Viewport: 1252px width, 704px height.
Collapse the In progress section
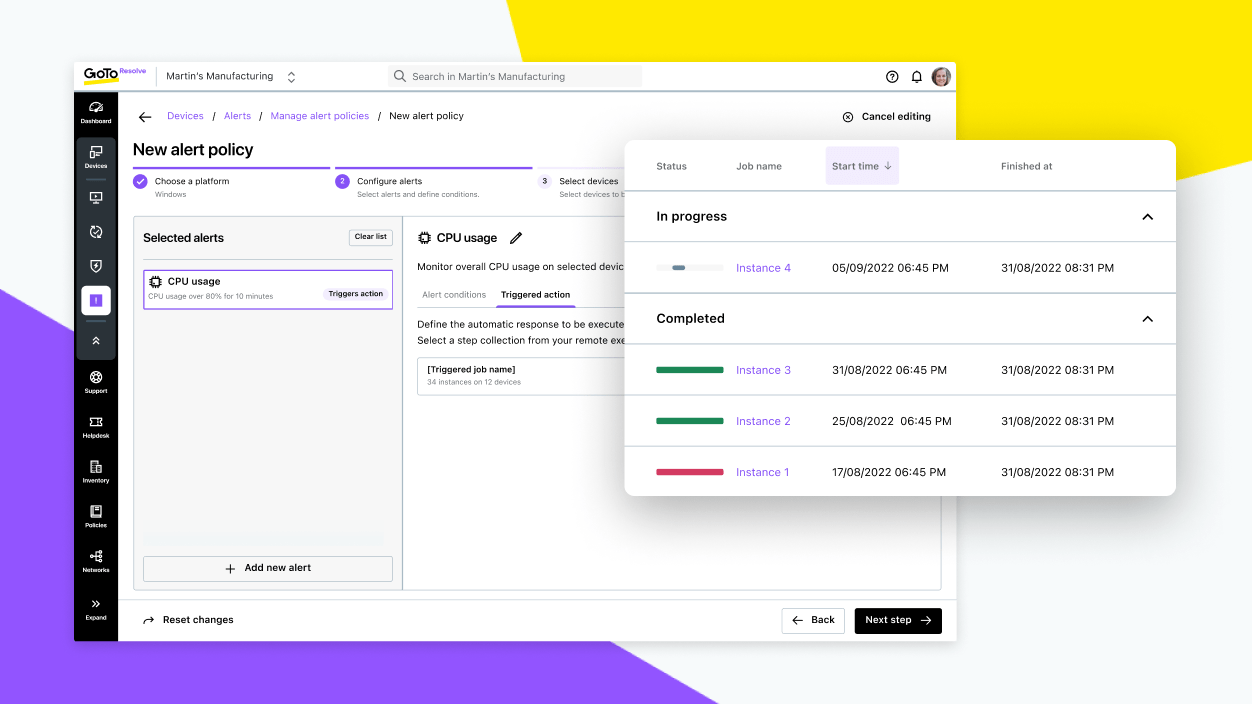point(1147,216)
